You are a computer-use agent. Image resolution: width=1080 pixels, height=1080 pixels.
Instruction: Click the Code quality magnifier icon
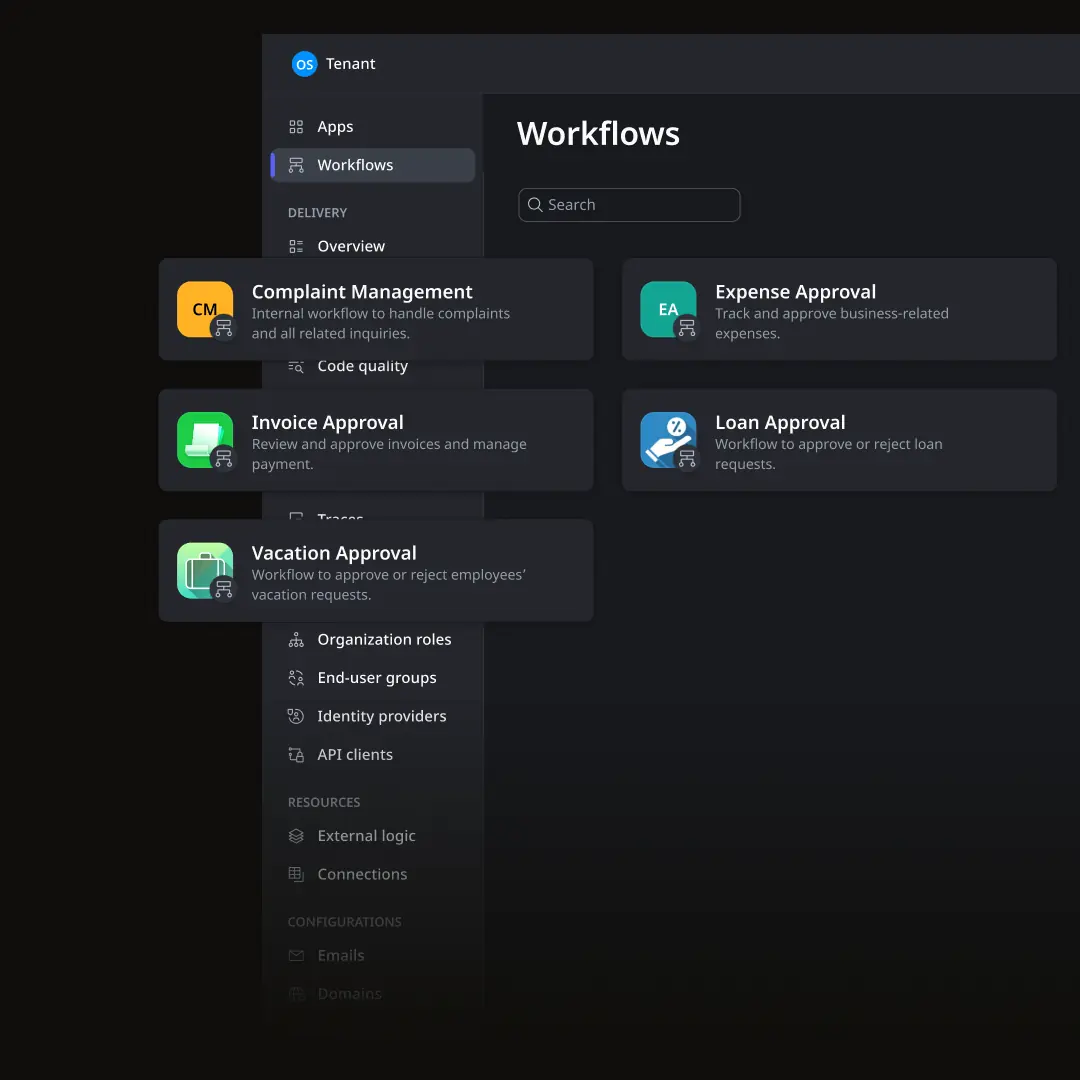[x=295, y=366]
